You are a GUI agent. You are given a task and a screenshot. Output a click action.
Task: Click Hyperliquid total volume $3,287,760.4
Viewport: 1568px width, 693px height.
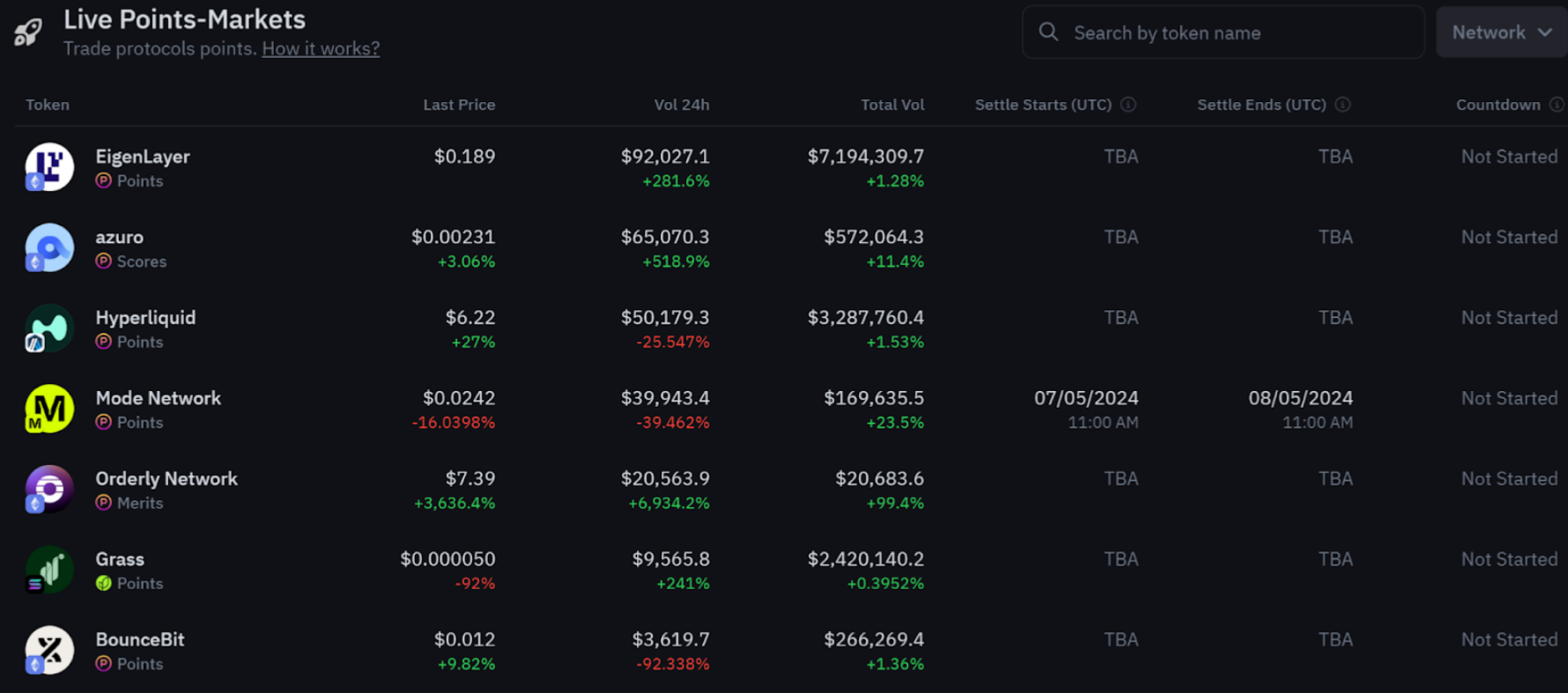866,318
